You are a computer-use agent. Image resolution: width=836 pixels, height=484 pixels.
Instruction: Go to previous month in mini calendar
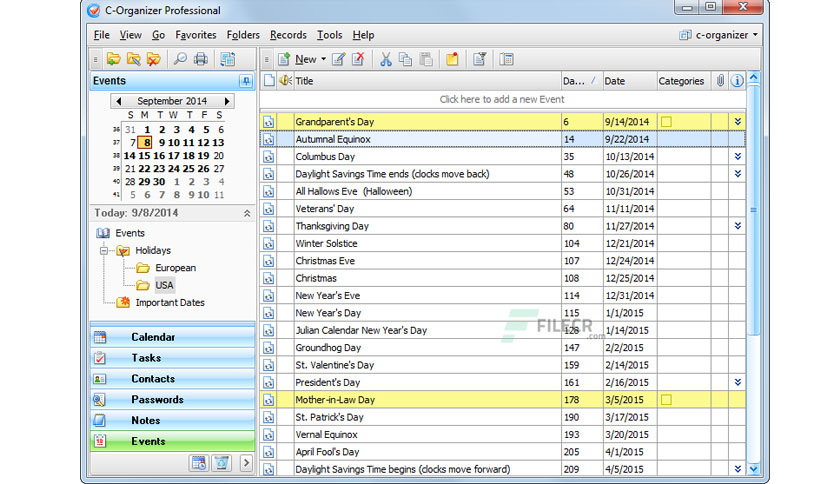pos(118,101)
